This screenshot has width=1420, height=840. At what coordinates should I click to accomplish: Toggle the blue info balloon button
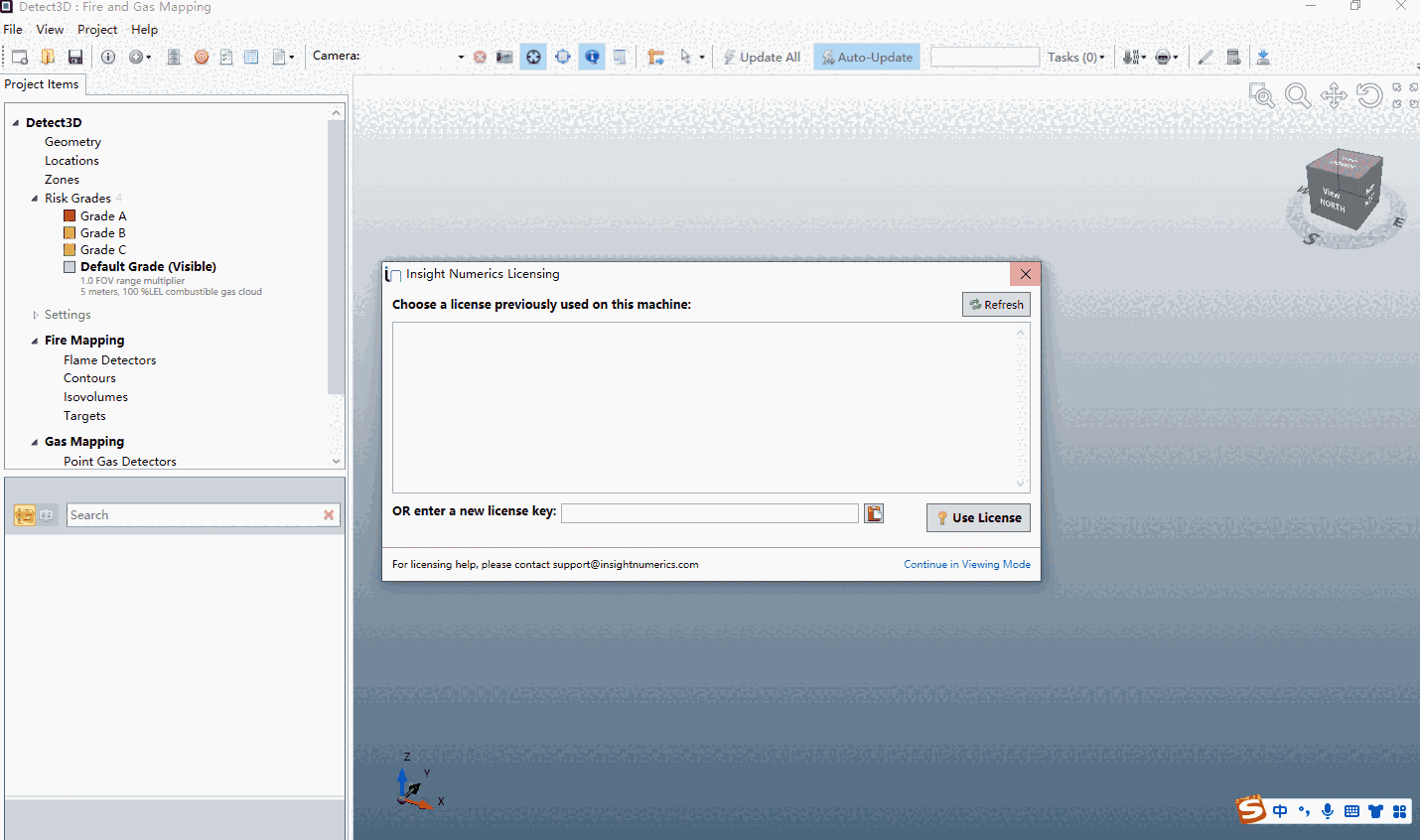592,57
